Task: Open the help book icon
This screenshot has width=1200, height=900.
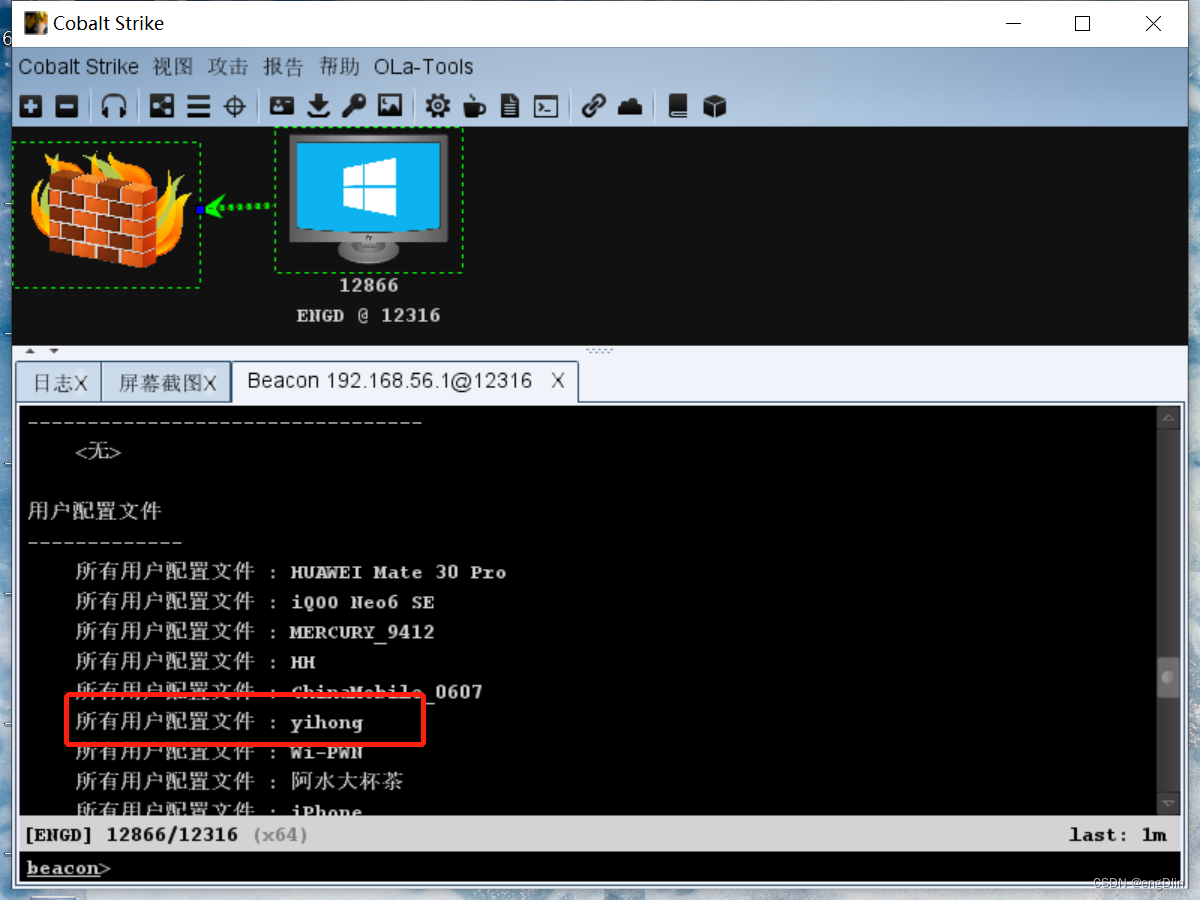Action: point(678,106)
